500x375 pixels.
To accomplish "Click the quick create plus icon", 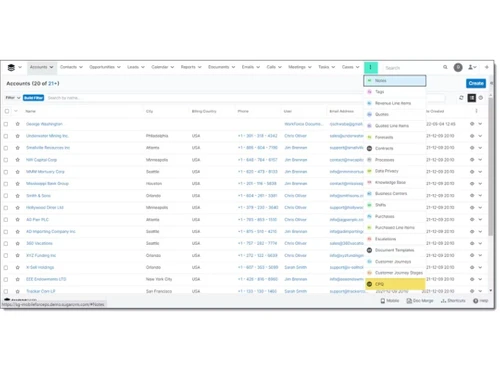I will [487, 67].
